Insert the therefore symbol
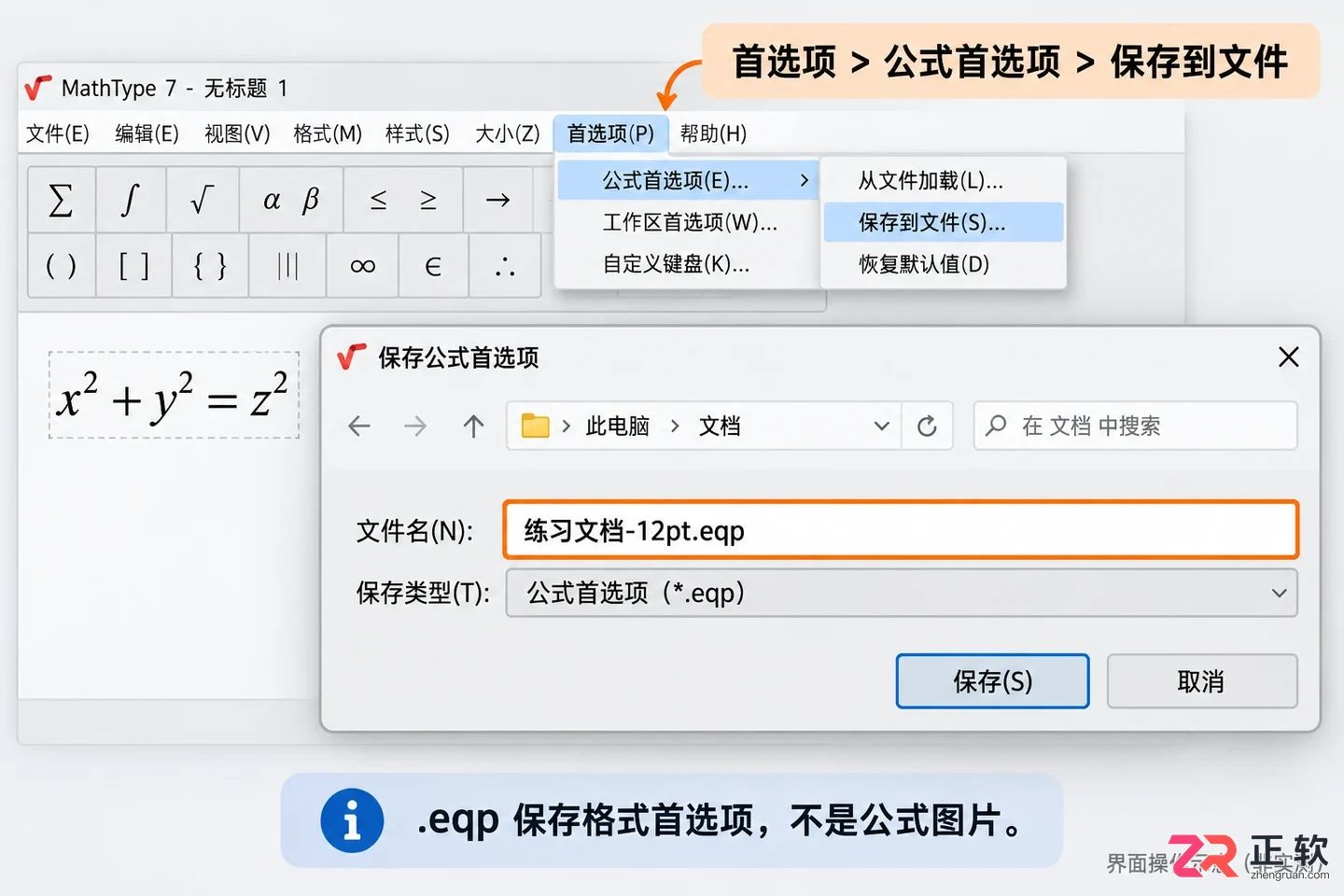1344x896 pixels. coord(505,266)
